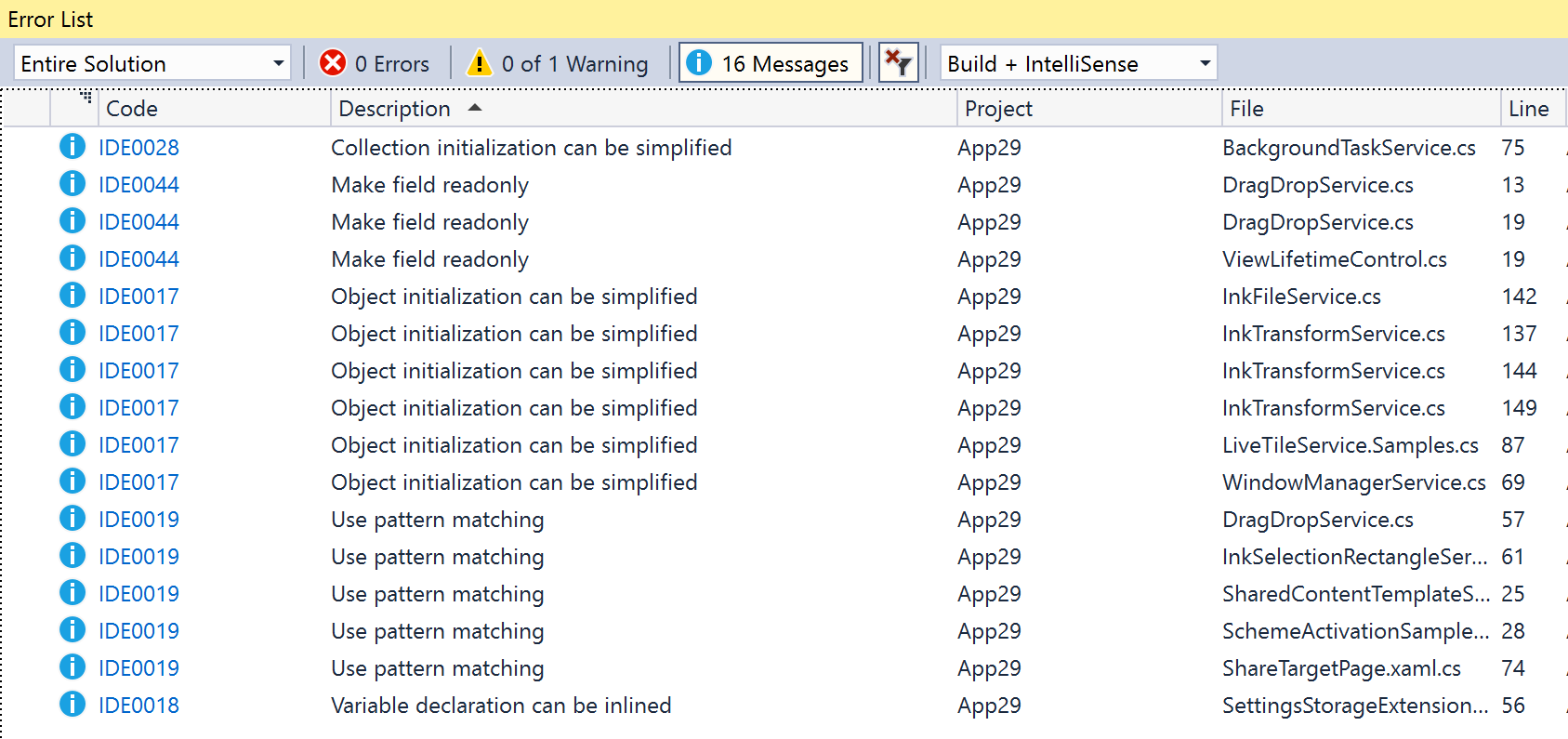Click info icon on WindowManagerService.cs row
This screenshot has width=1568, height=739.
[72, 481]
